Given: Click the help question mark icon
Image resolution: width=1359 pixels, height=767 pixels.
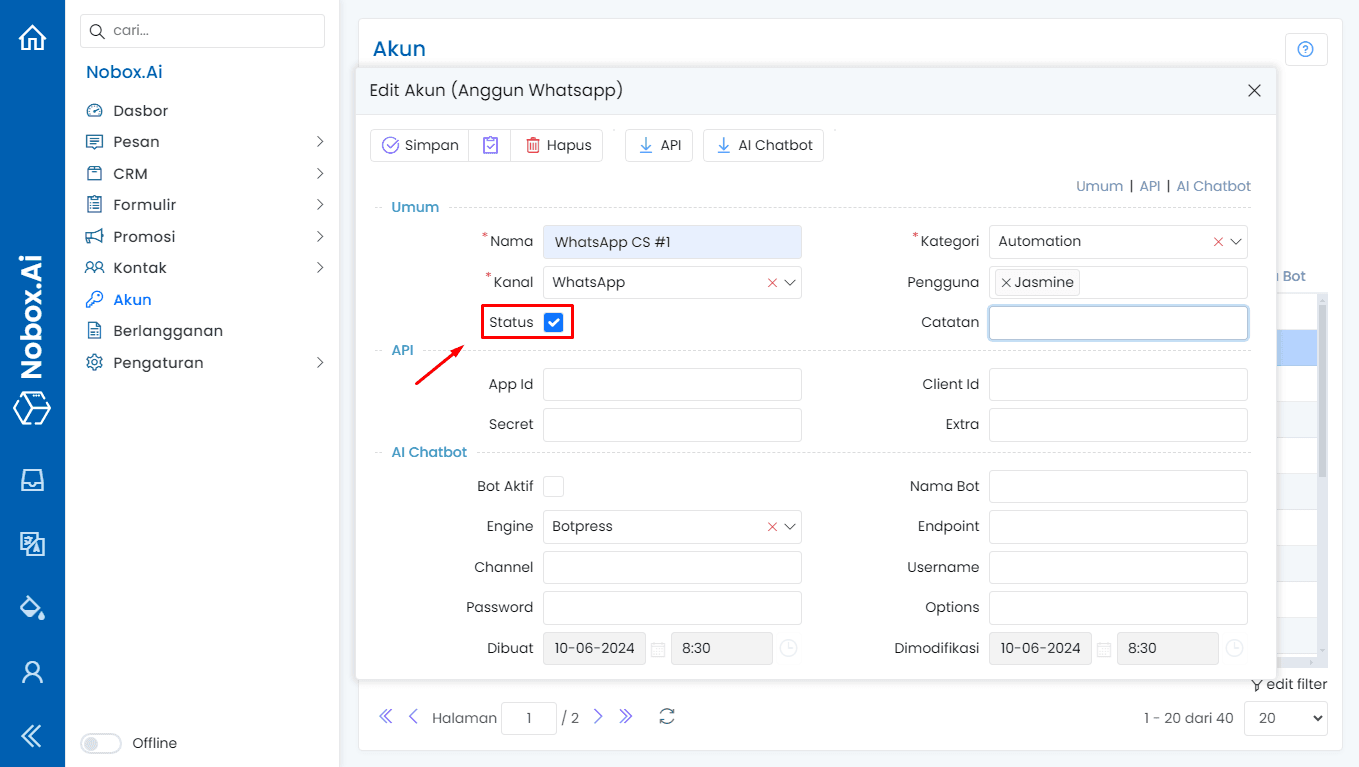Looking at the screenshot, I should point(1305,49).
